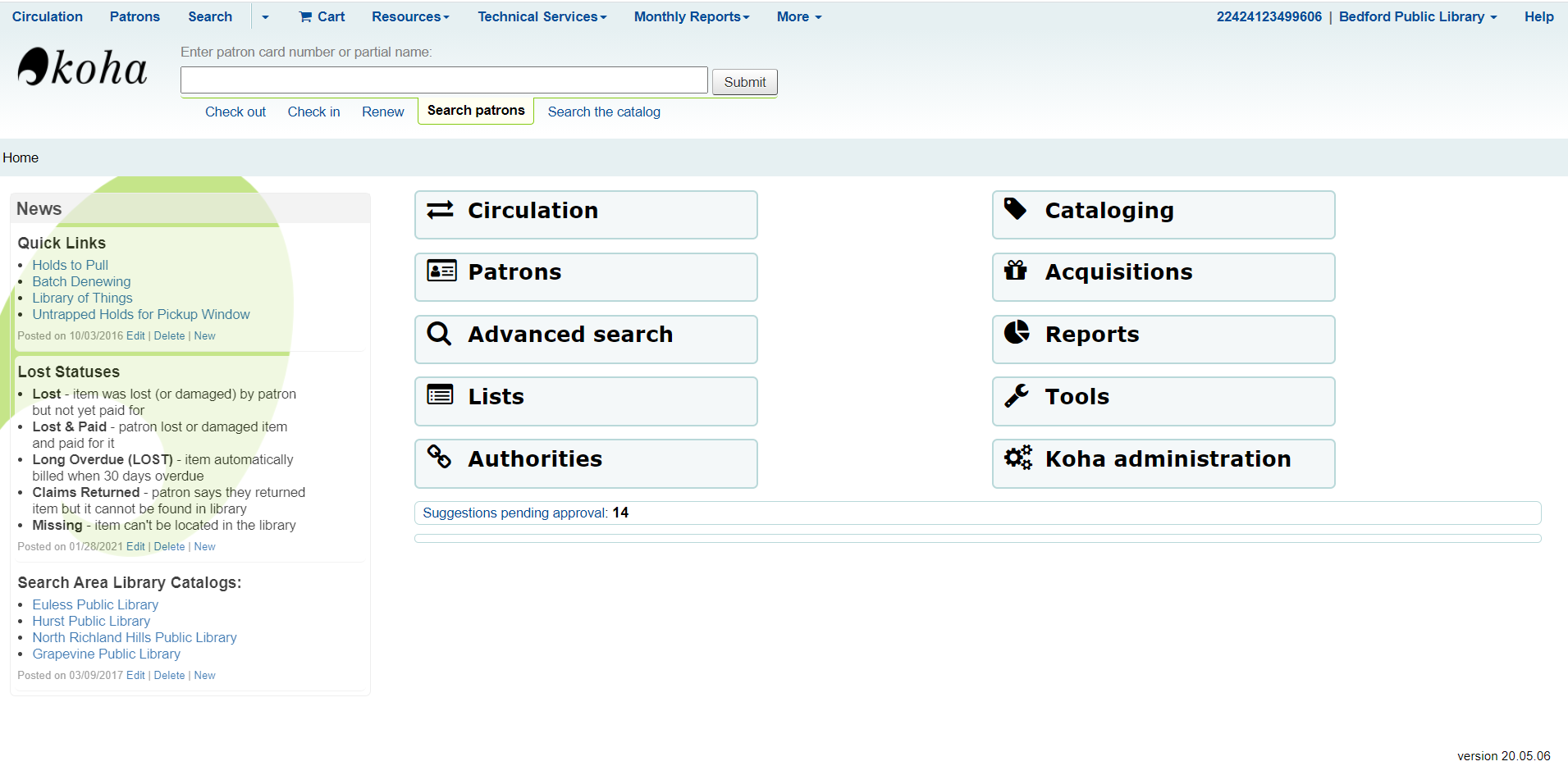Click the Tools wrench icon
The height and width of the screenshot is (775, 1568).
(x=1017, y=395)
